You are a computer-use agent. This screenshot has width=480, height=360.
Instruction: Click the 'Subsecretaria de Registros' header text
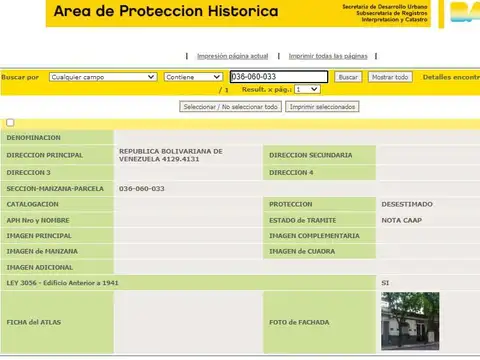(x=392, y=13)
